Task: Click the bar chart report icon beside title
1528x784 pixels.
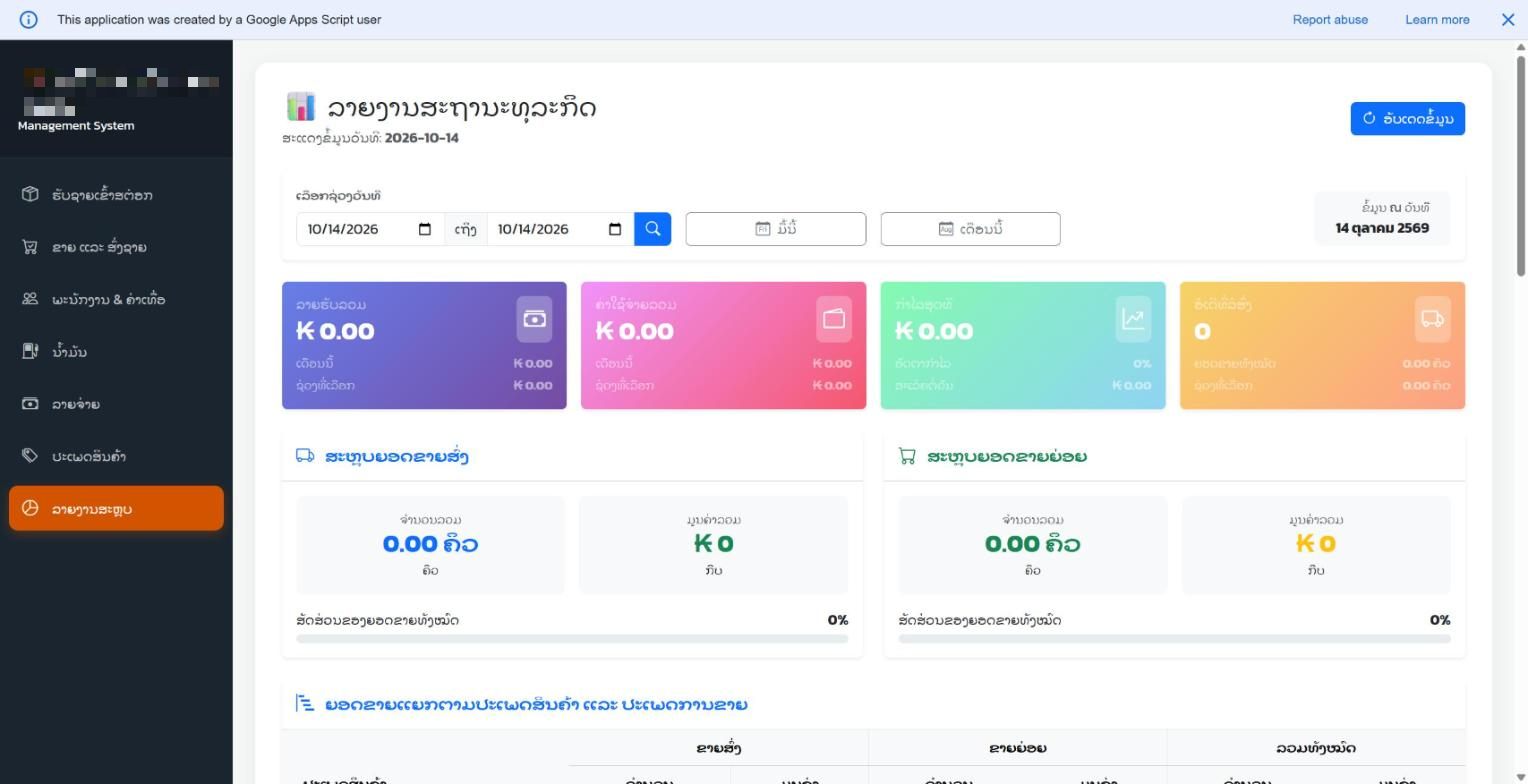Action: coord(300,107)
